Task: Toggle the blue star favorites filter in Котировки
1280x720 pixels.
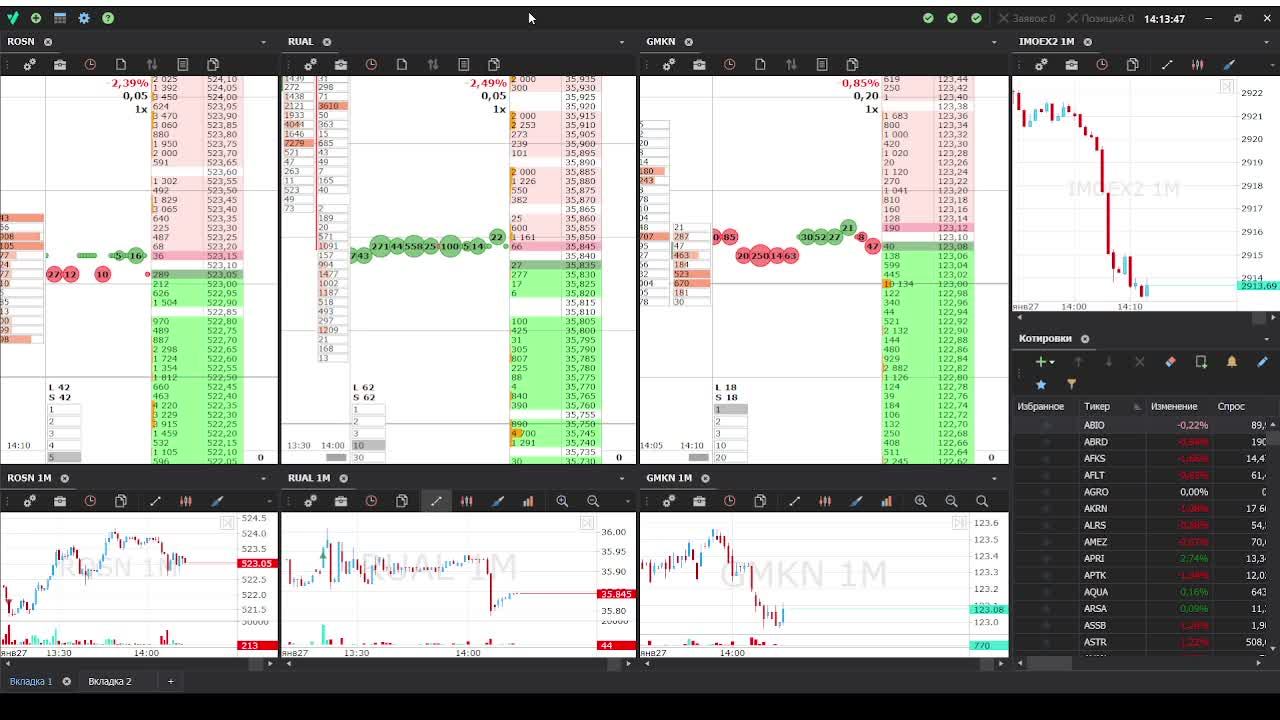Action: (1041, 384)
